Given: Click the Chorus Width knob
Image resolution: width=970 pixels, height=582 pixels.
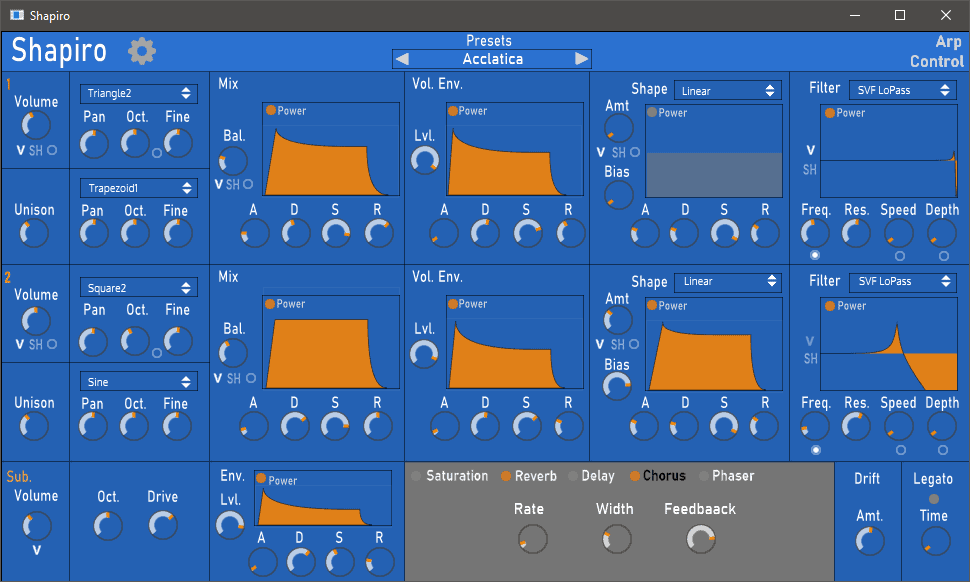Looking at the screenshot, I should pos(616,539).
